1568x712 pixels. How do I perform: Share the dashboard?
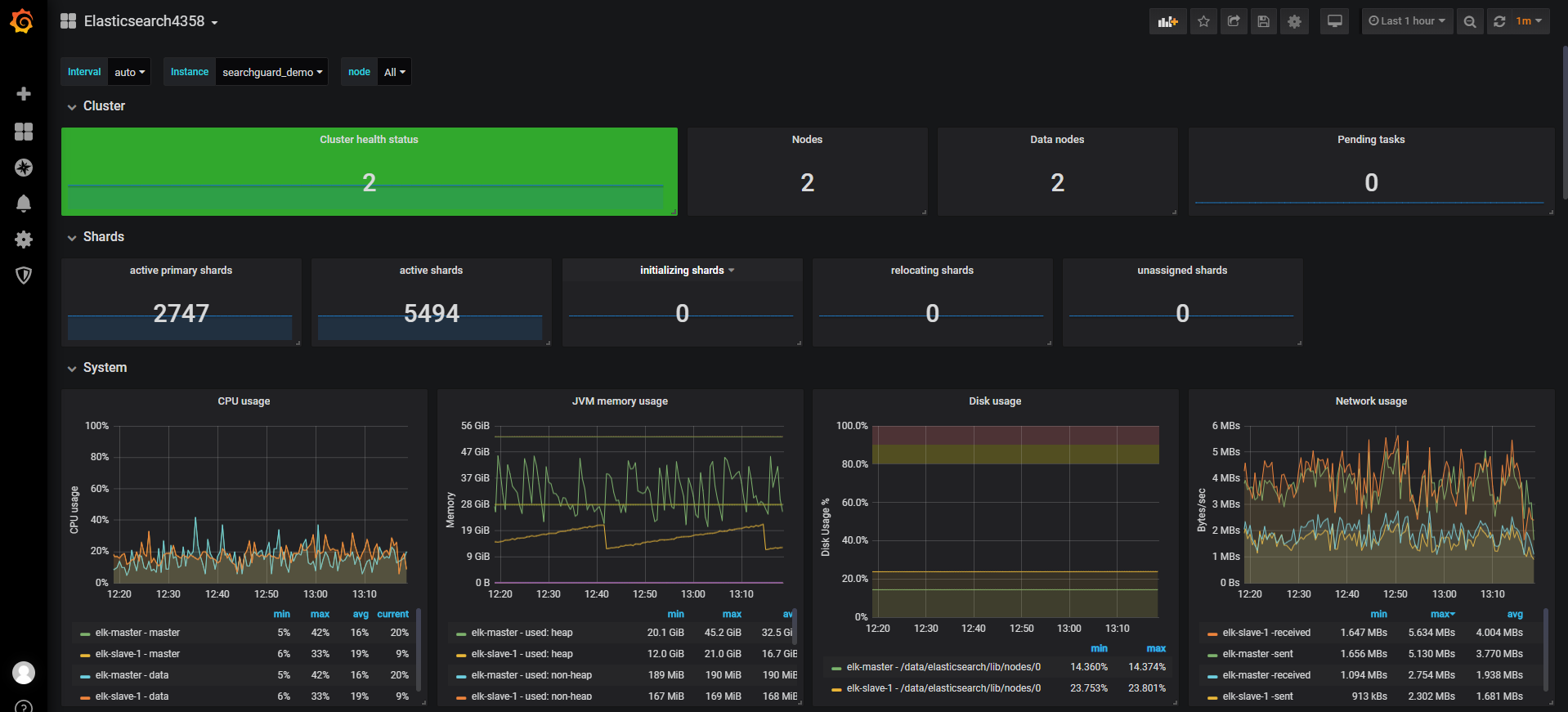pos(1234,21)
